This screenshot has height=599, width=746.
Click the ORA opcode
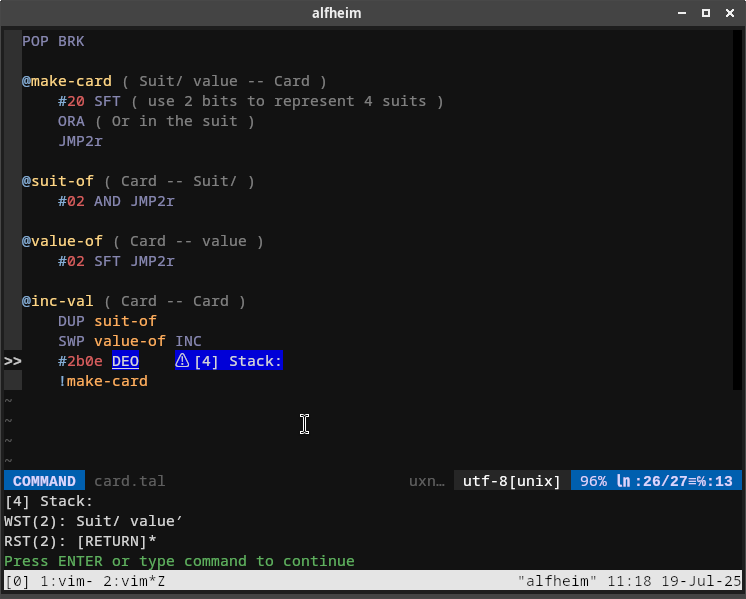pyautogui.click(x=71, y=121)
